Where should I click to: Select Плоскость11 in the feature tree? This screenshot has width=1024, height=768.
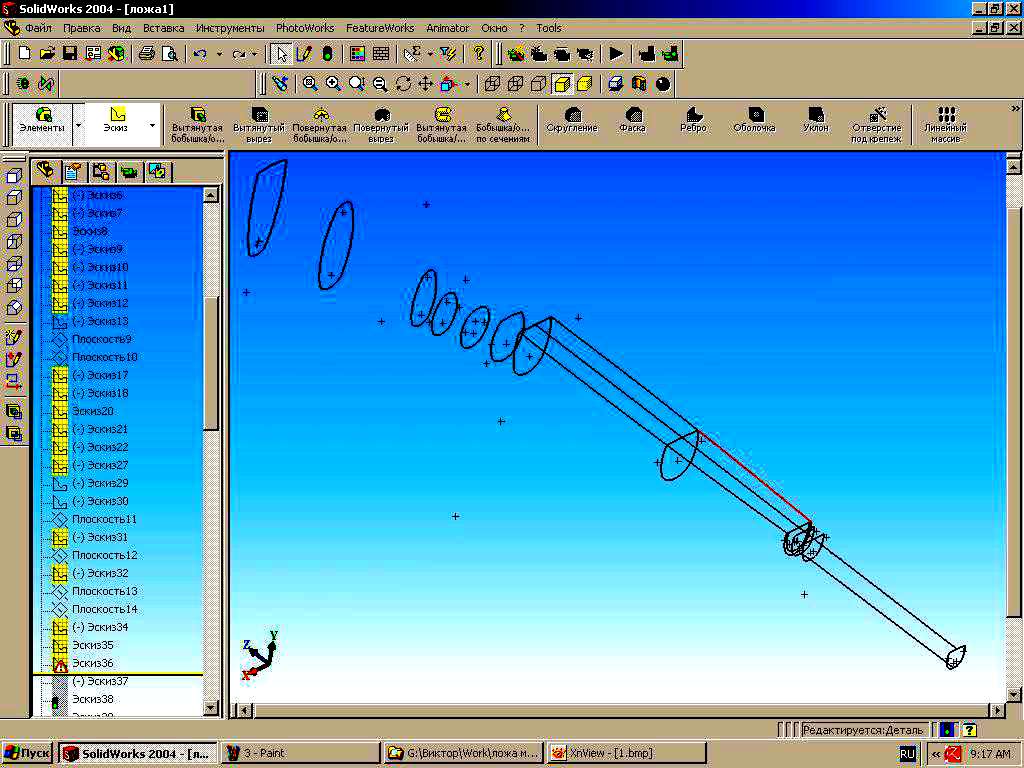click(104, 519)
